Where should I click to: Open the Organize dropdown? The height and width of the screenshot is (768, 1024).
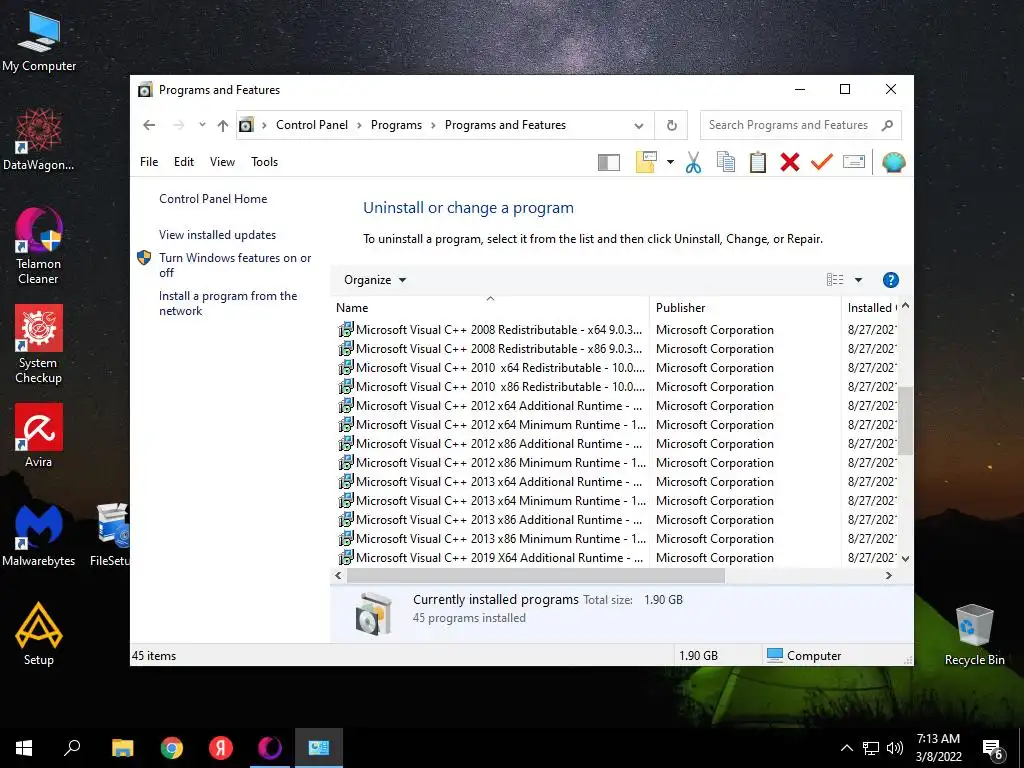tap(375, 280)
